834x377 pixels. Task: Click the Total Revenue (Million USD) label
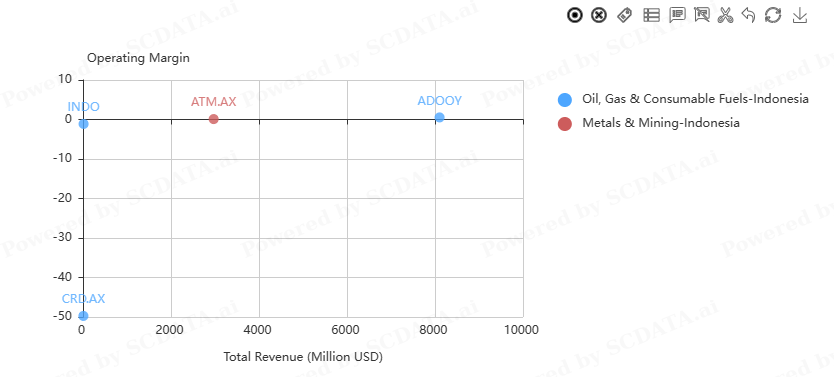303,356
